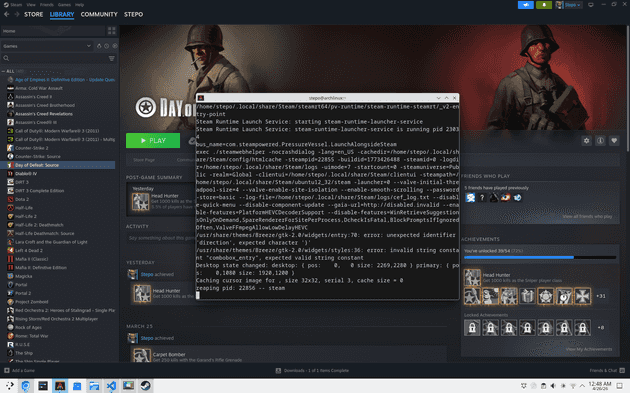The height and width of the screenshot is (393, 630).
Task: Open the View menu
Action: click(x=31, y=5)
